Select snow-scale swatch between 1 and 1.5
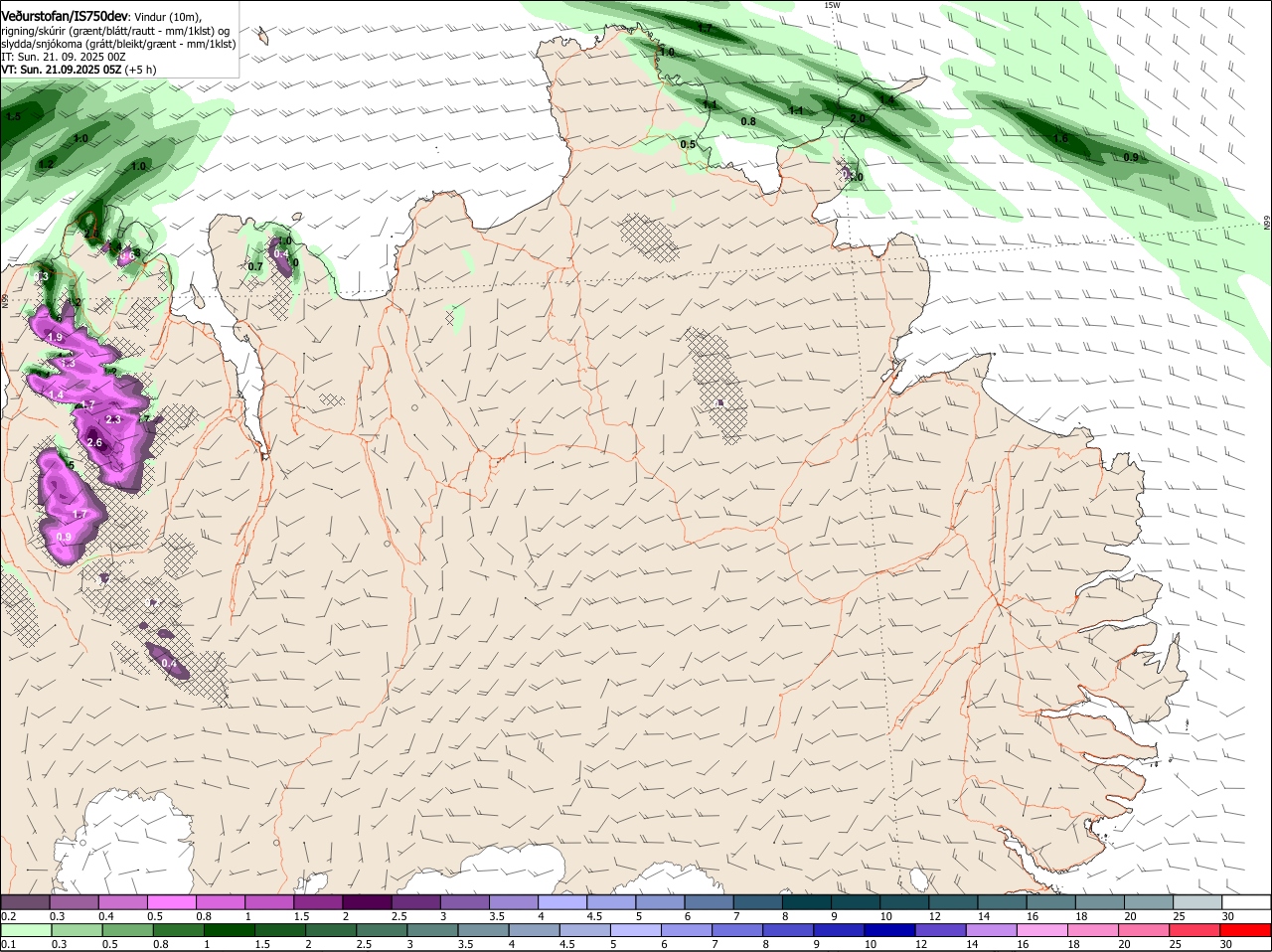This screenshot has width=1272, height=952. tap(269, 901)
